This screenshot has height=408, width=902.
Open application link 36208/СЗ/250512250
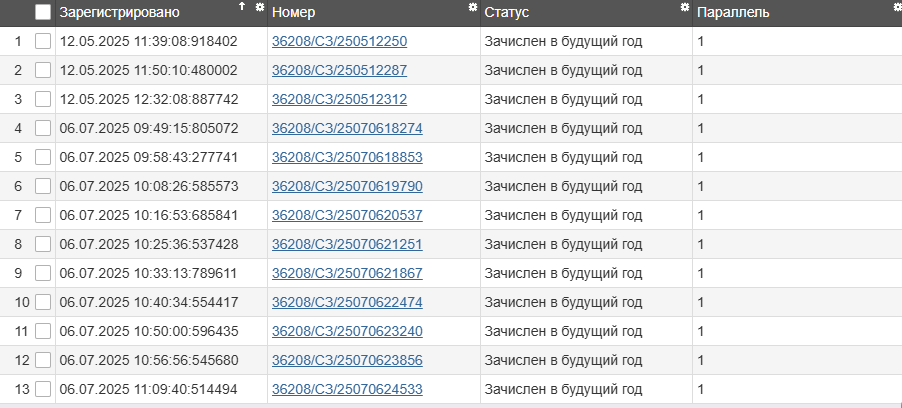[339, 42]
